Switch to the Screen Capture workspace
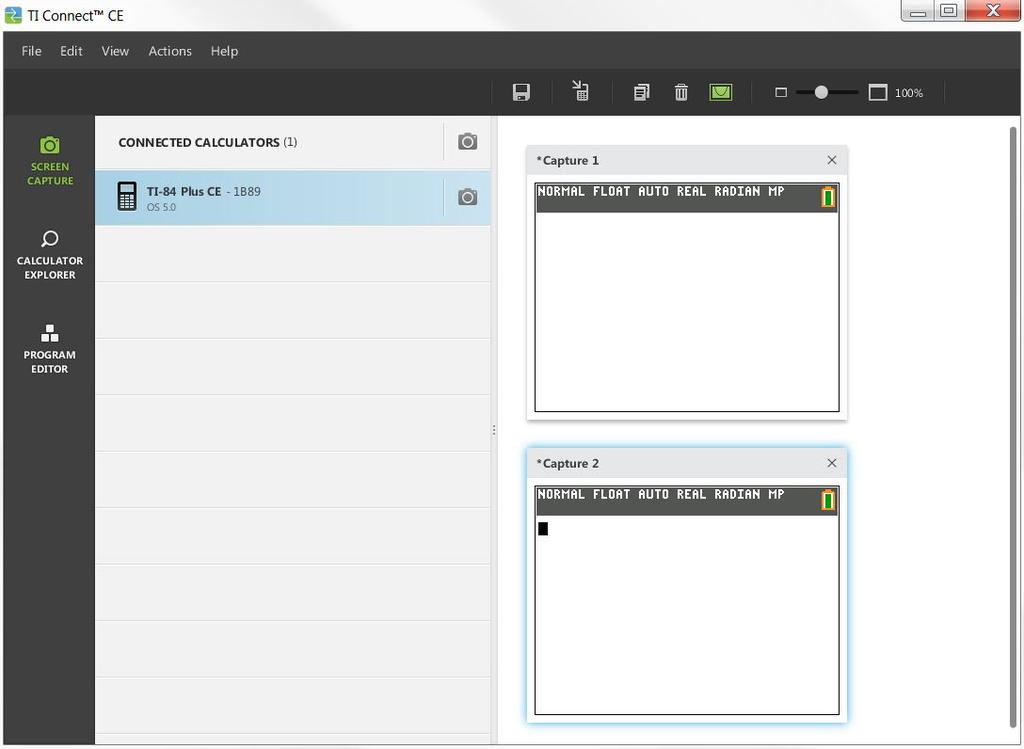Viewport: 1024px width, 749px height. pos(50,161)
